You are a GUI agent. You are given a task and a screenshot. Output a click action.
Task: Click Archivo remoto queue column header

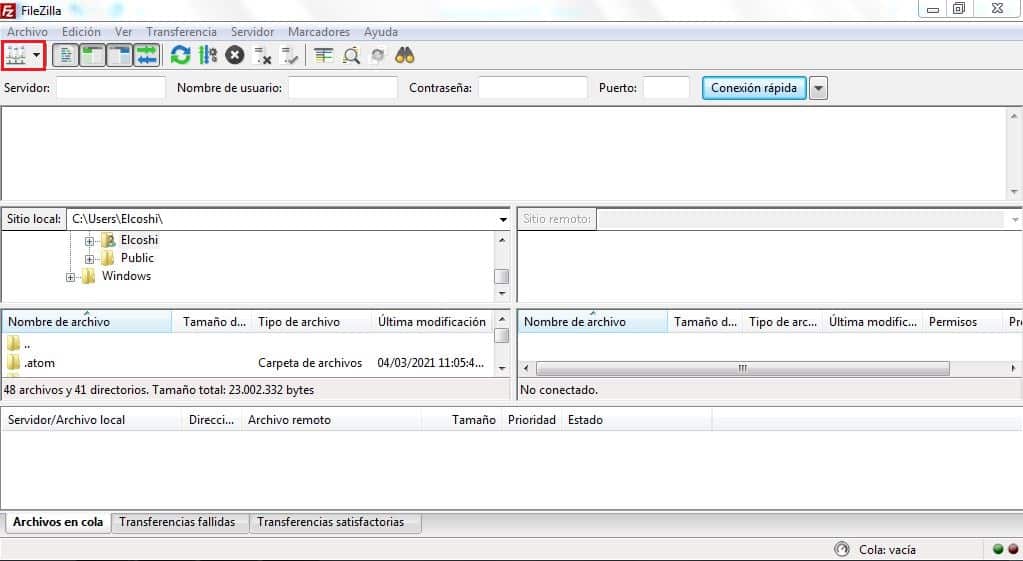tap(331, 420)
